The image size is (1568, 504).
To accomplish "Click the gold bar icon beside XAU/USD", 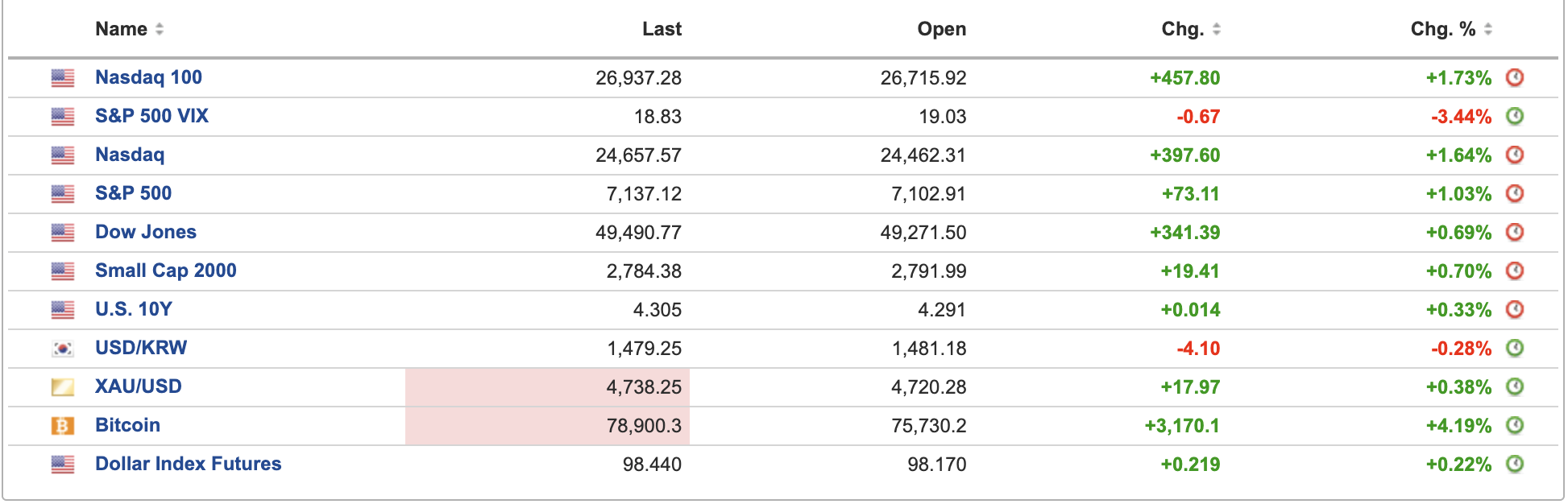I will point(63,387).
